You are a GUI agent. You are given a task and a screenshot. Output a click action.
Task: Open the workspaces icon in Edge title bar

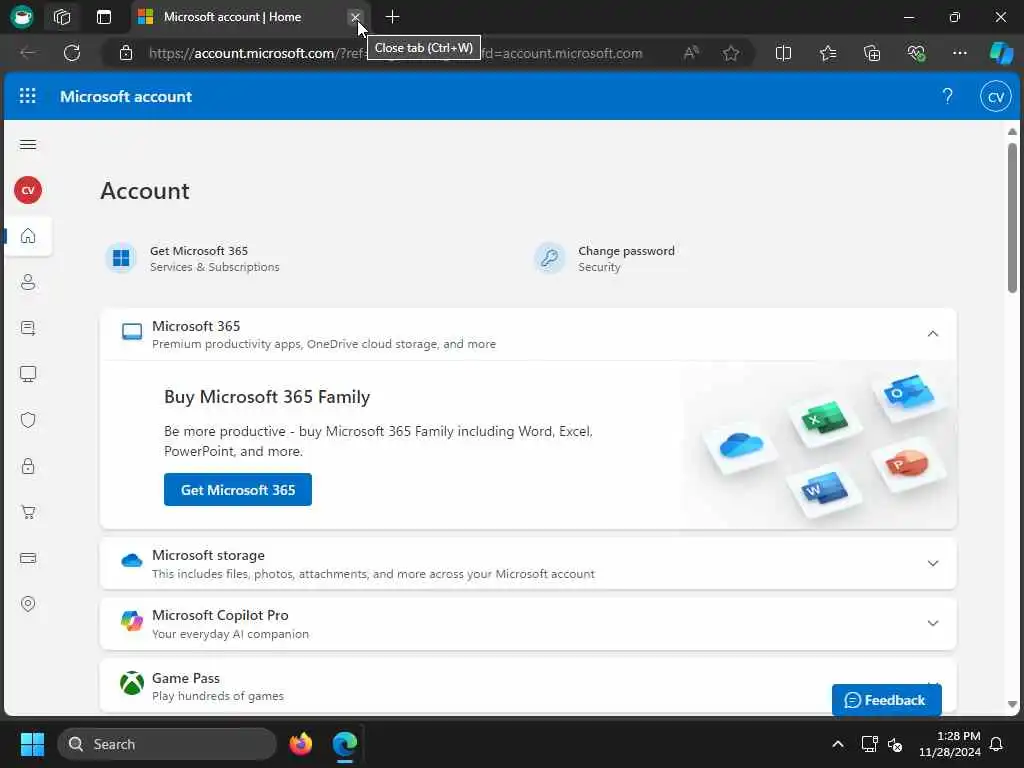[x=62, y=17]
